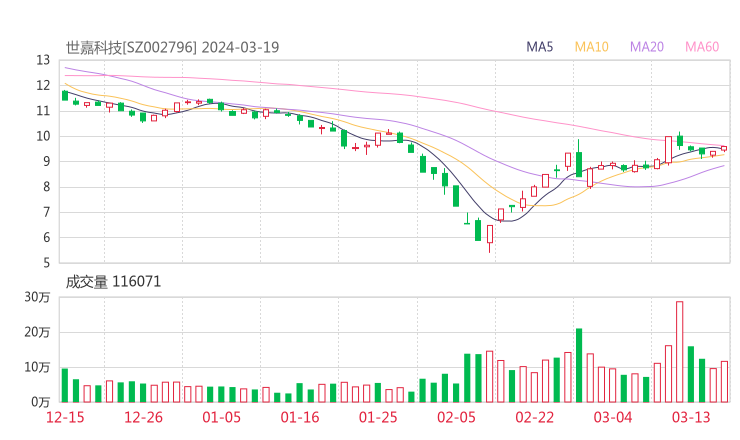Click the 20万 volume axis label
The width and height of the screenshot is (740, 440).
coord(37,332)
